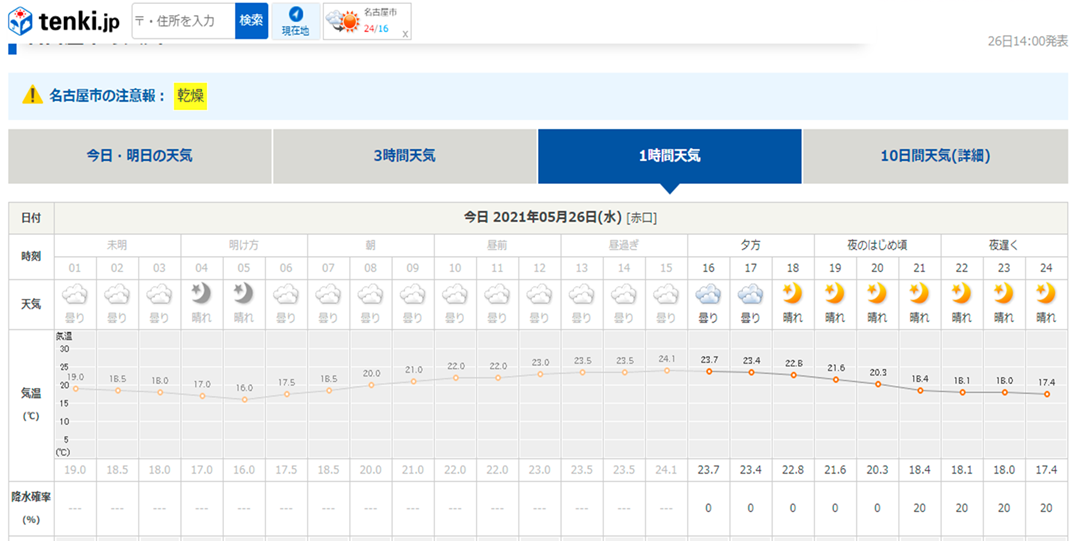
Task: Select the 1時間天気 tab
Action: 670,156
